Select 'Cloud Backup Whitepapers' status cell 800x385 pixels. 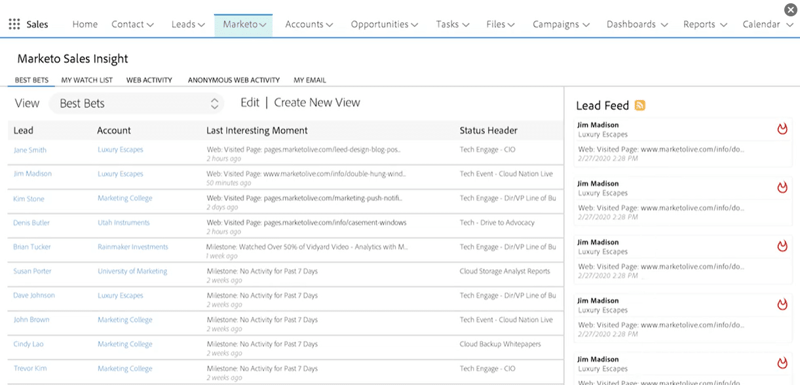coord(500,344)
